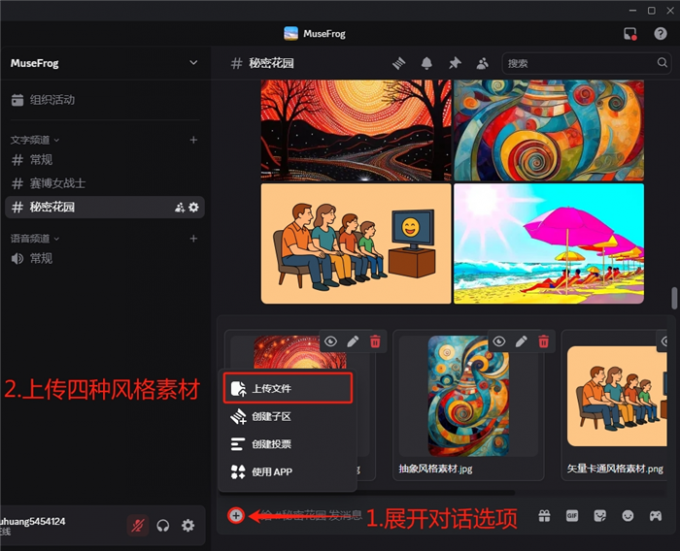Edit the first attachment with pencil icon
The height and width of the screenshot is (551, 680).
[353, 342]
